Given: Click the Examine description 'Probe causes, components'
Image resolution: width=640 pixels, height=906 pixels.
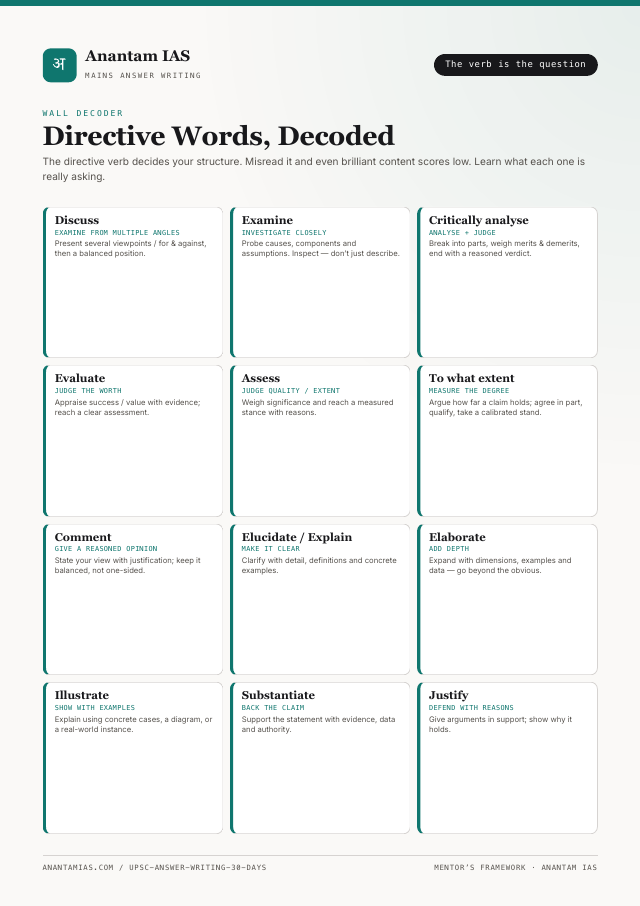Looking at the screenshot, I should (321, 248).
